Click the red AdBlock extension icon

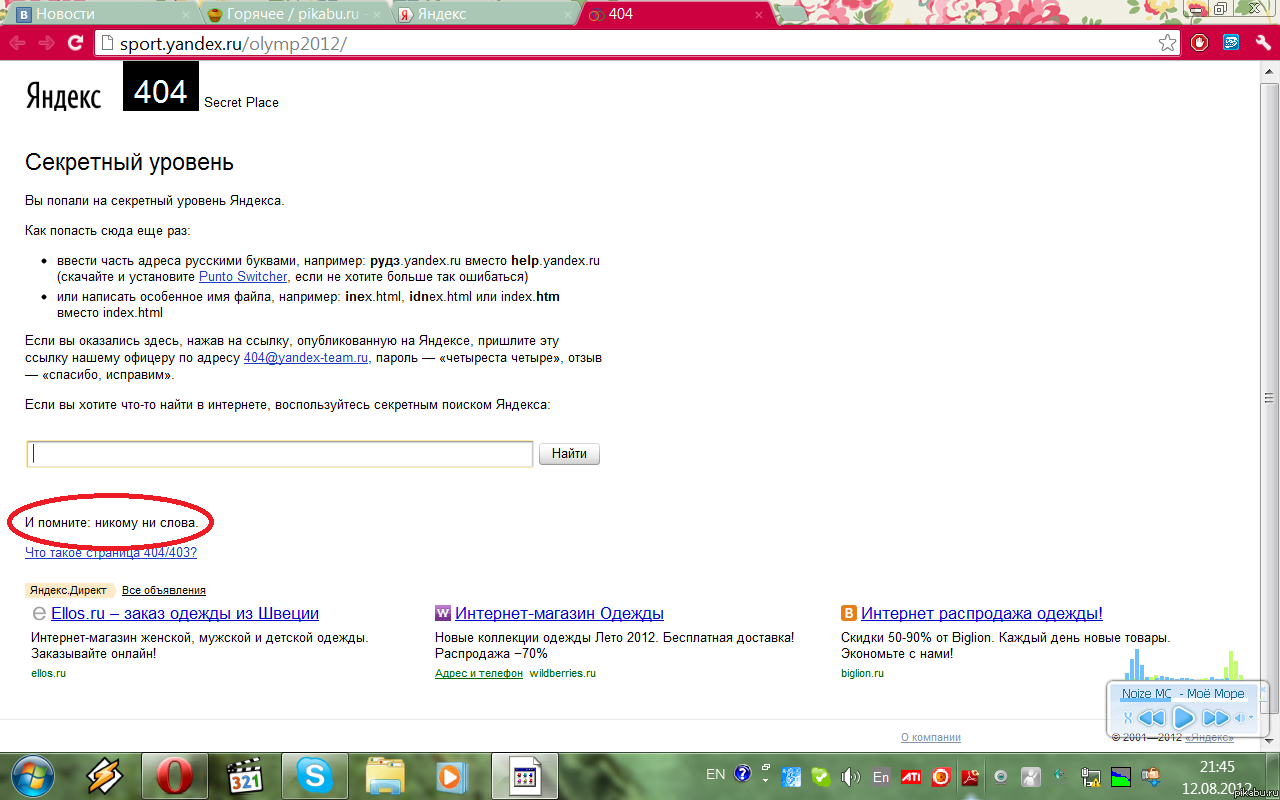point(1200,43)
